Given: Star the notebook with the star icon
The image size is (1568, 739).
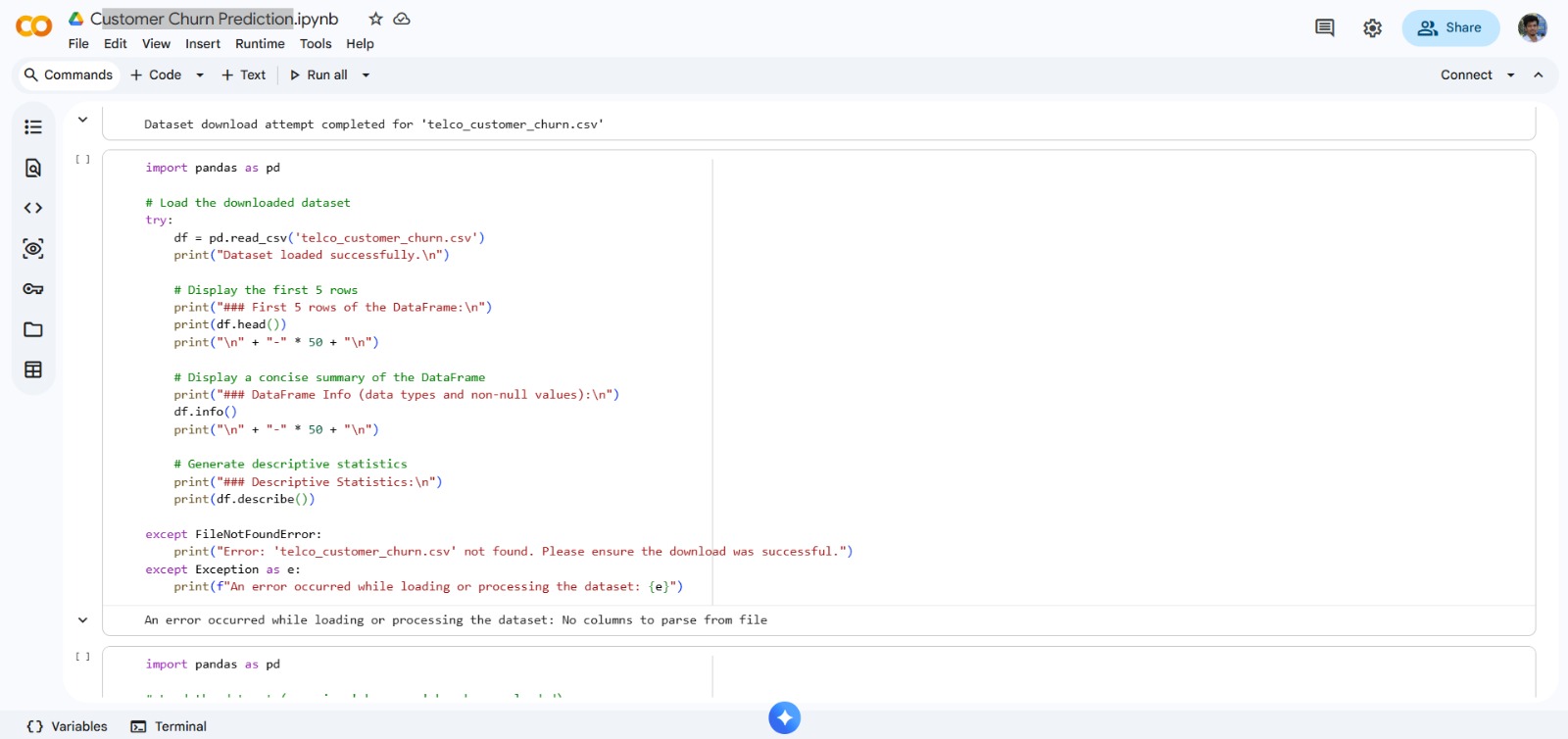Looking at the screenshot, I should coord(375,19).
